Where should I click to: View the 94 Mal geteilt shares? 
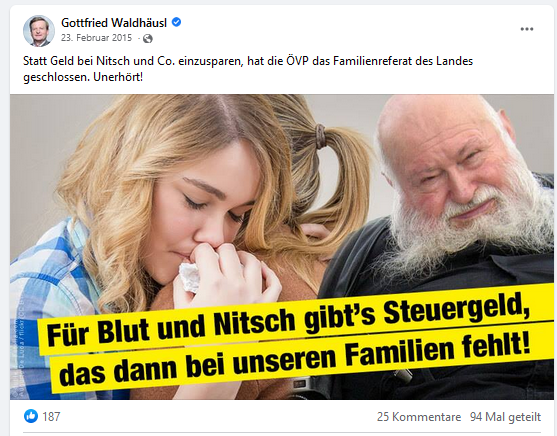(x=505, y=417)
